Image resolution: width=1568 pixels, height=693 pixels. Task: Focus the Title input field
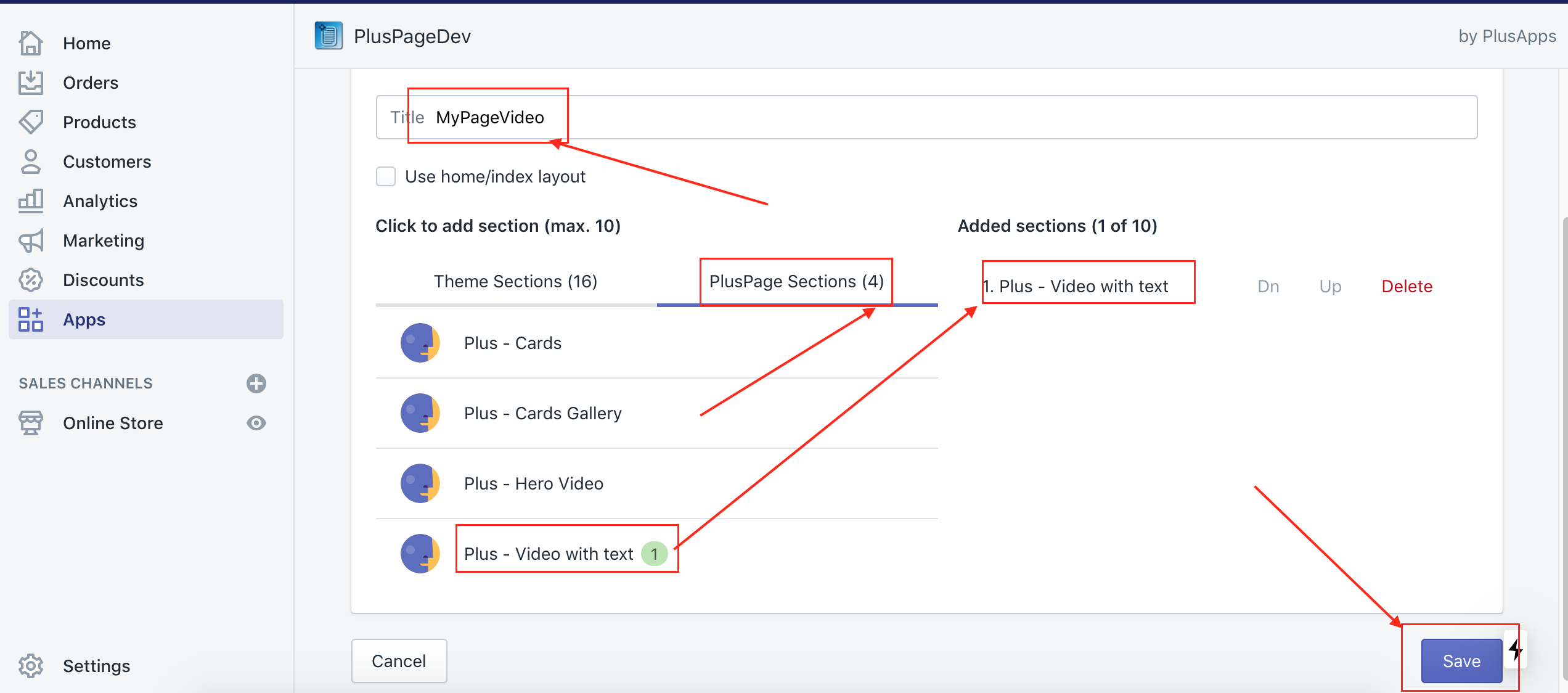tap(925, 117)
